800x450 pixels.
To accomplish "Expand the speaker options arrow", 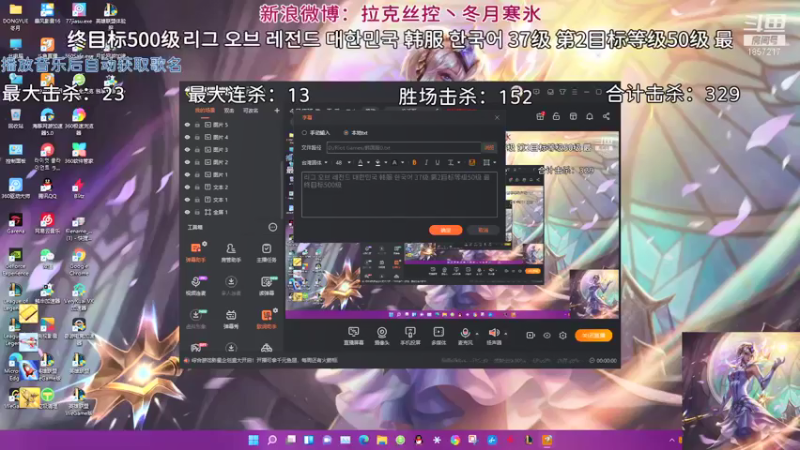I will pyautogui.click(x=506, y=335).
